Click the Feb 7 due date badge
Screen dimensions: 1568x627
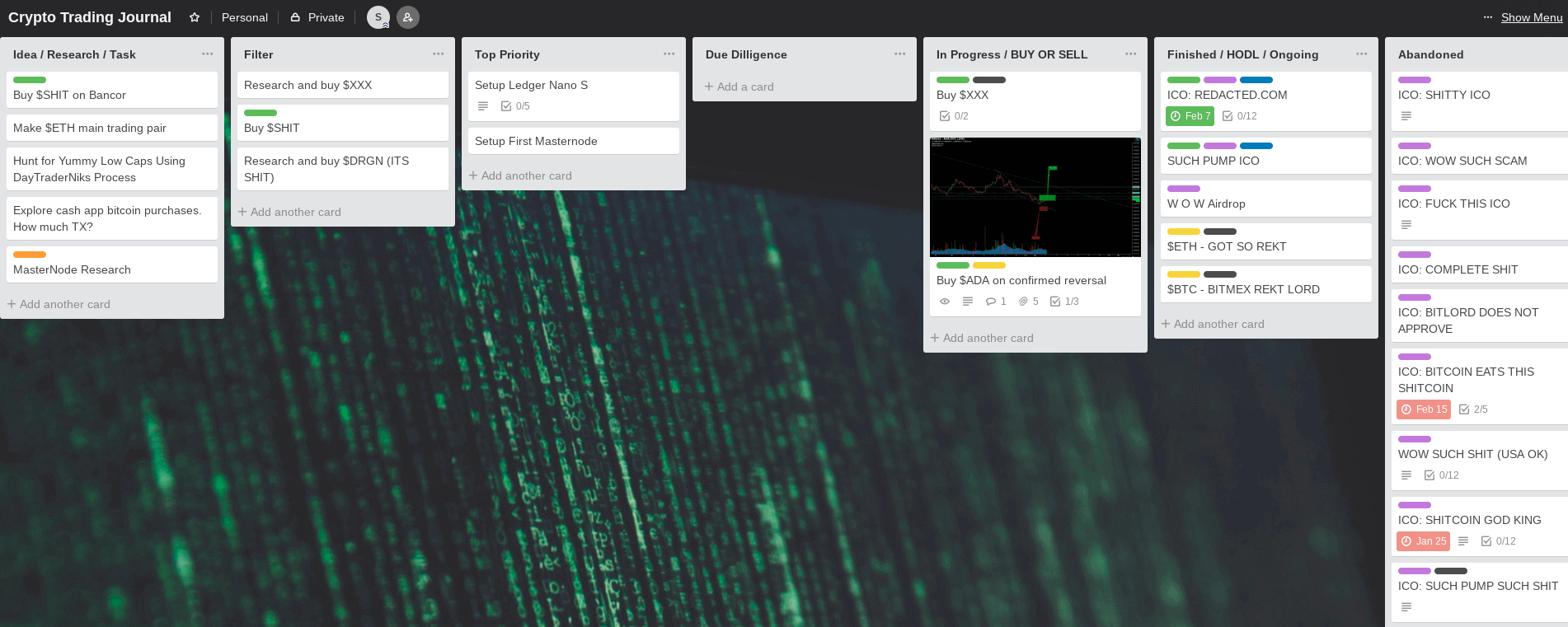click(1190, 116)
